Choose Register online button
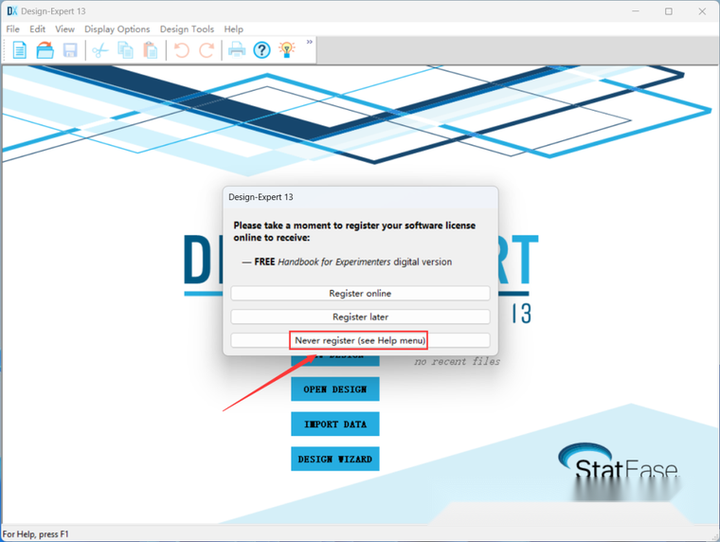 (x=360, y=293)
